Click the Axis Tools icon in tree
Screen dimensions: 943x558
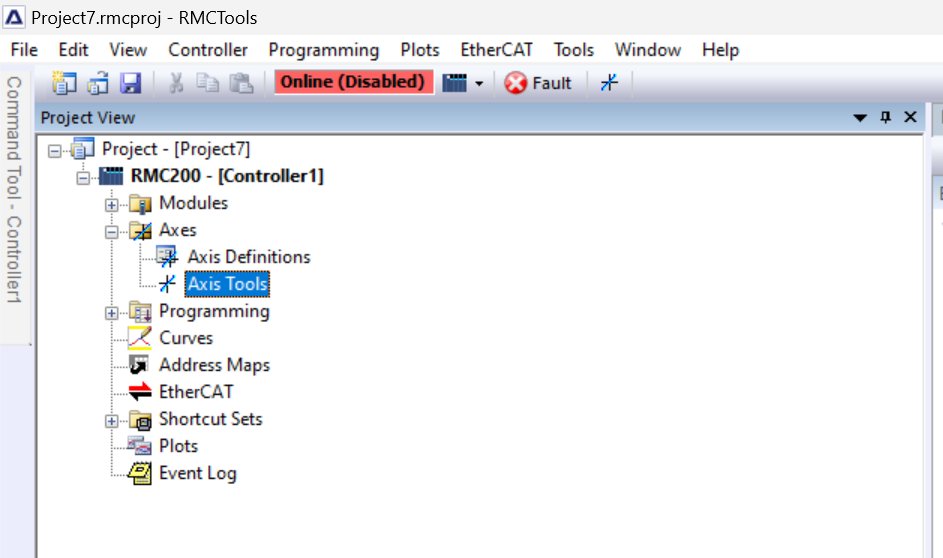pyautogui.click(x=167, y=283)
